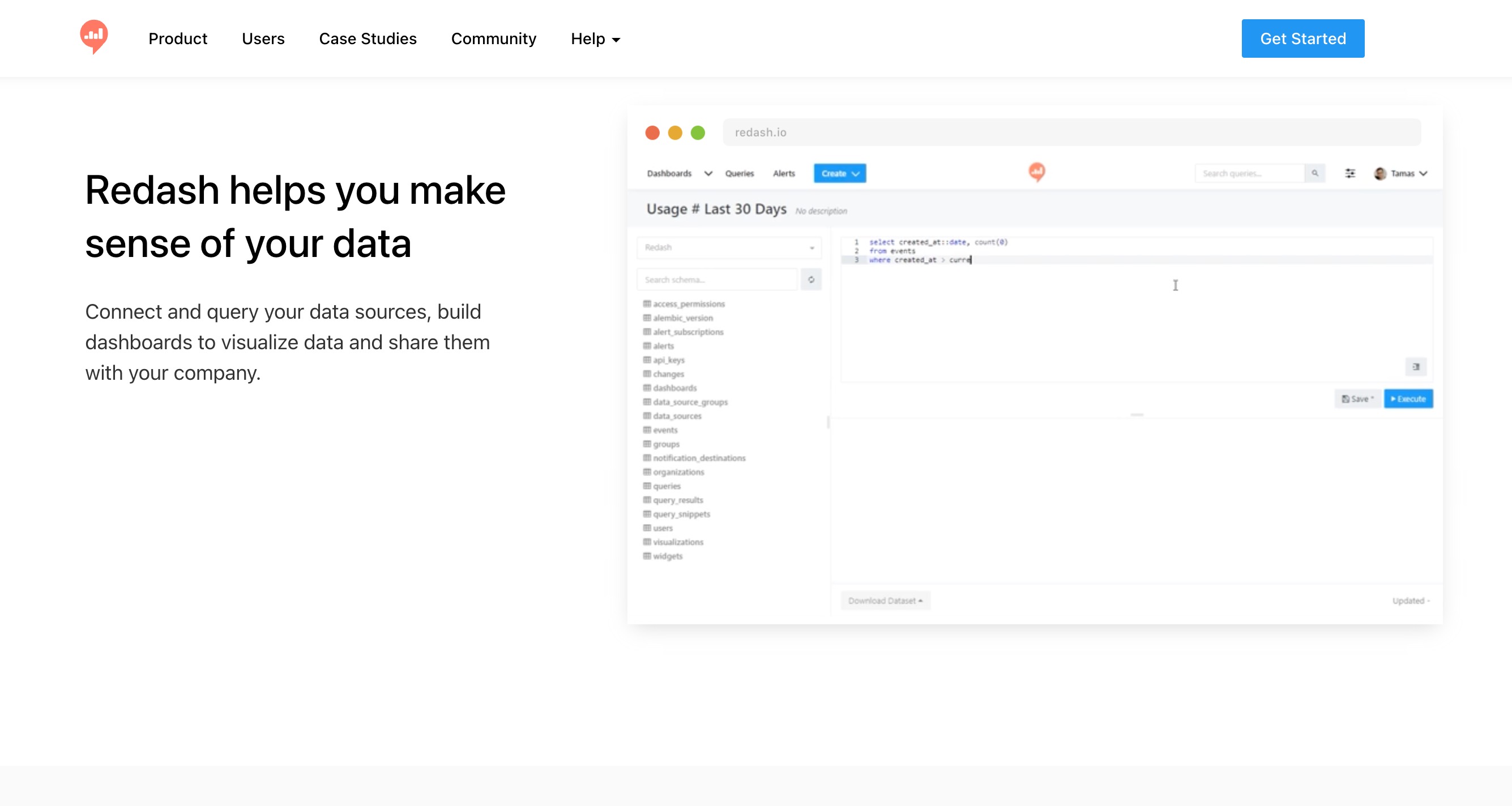Run the query with Execute

(1408, 399)
